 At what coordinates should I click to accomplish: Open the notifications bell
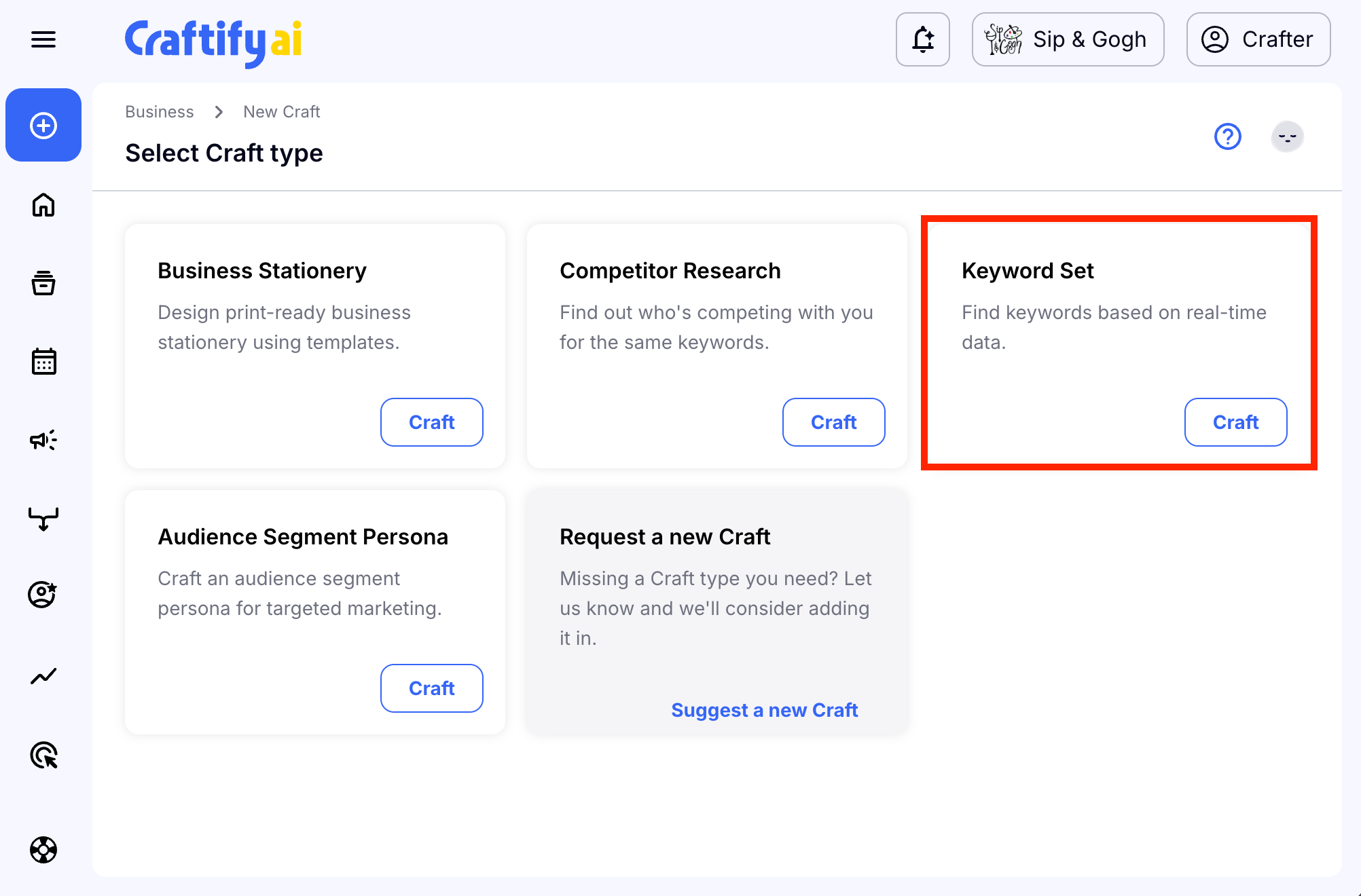pyautogui.click(x=922, y=39)
